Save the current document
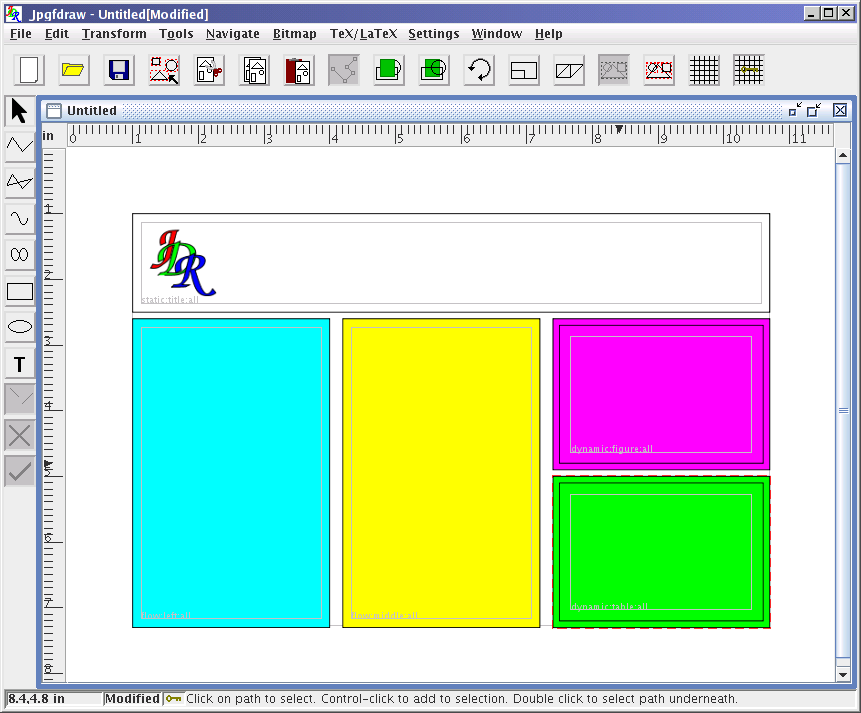 [117, 69]
